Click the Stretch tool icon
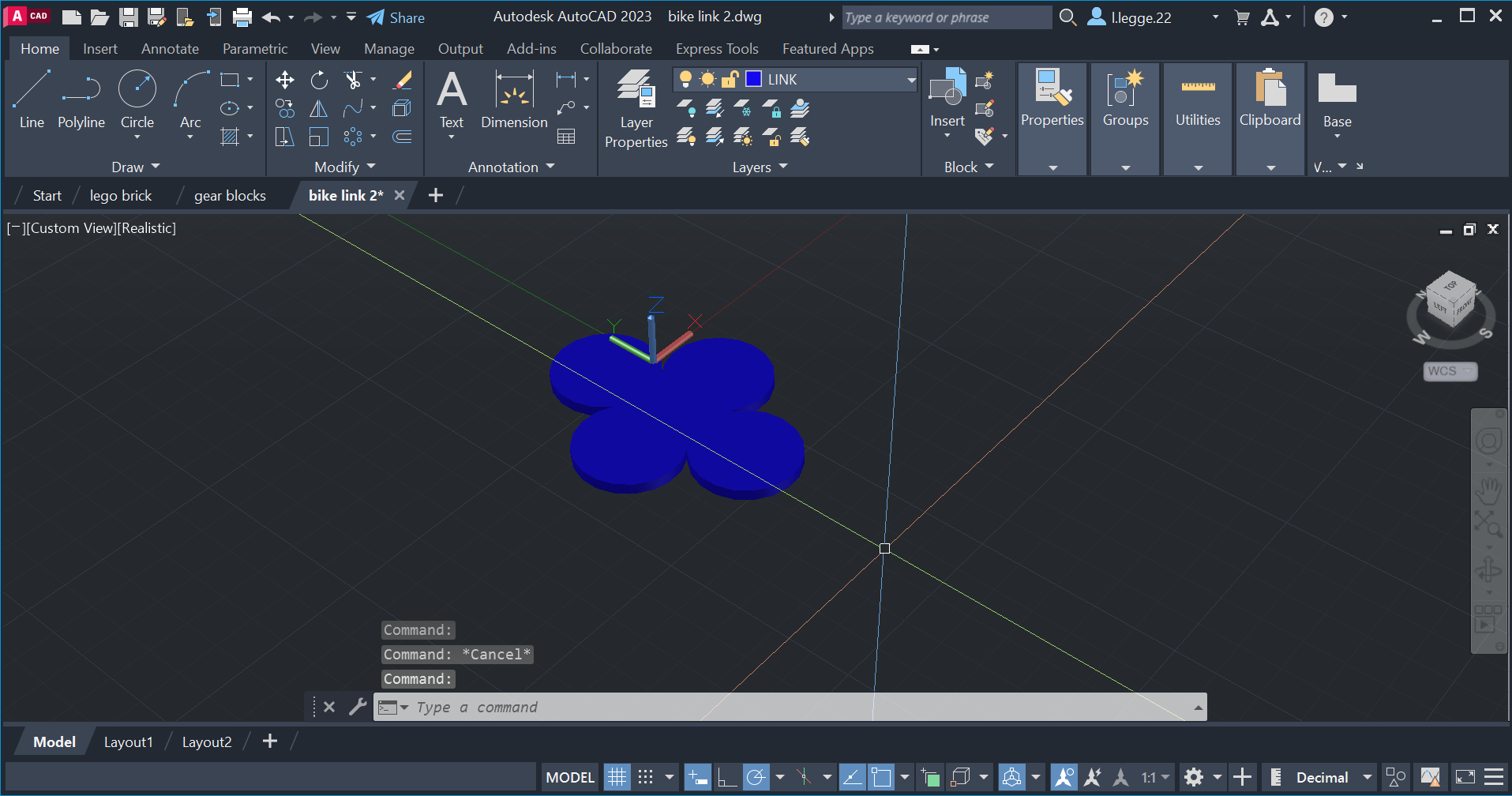The image size is (1512, 796). point(285,137)
